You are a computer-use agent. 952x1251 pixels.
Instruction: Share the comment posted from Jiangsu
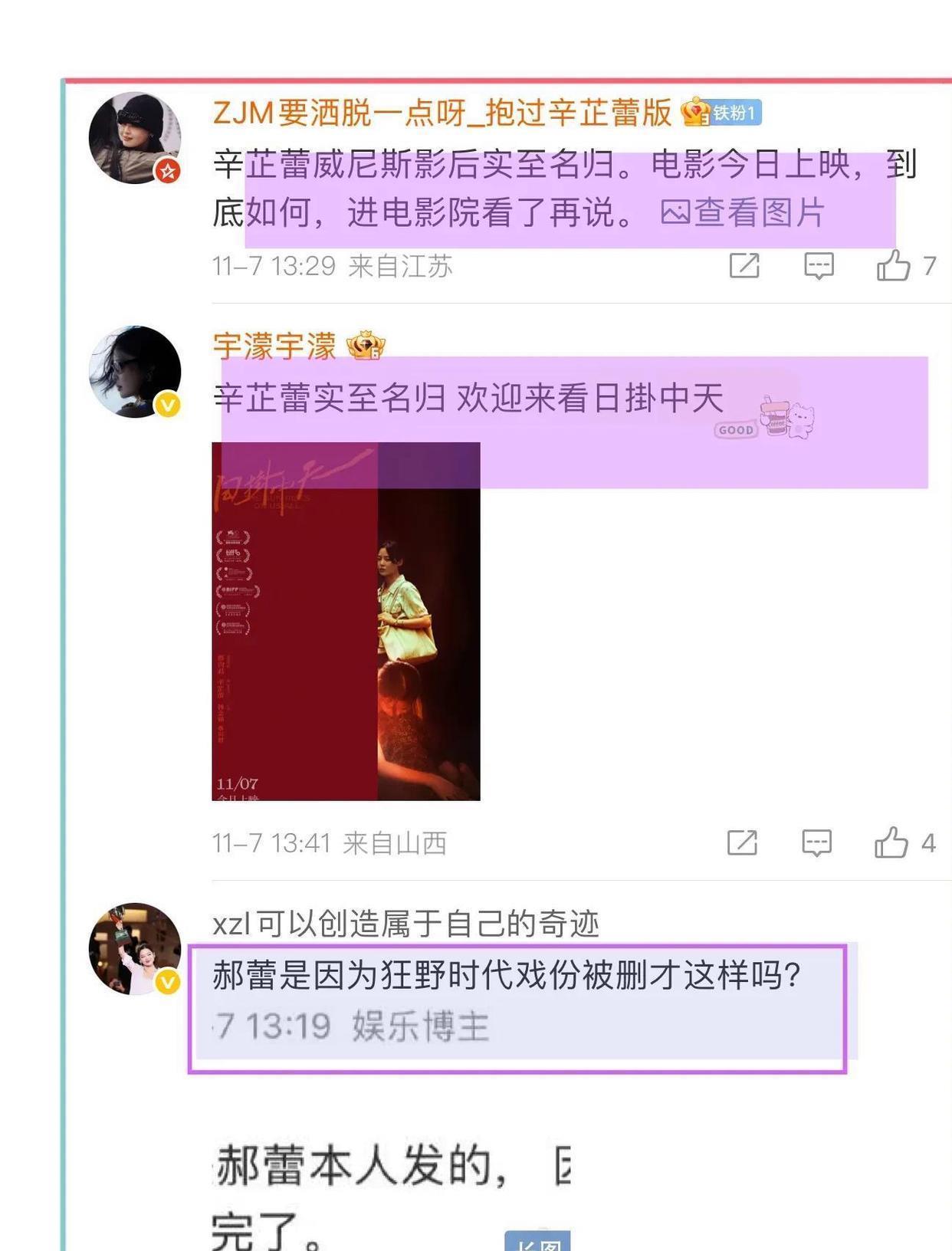pos(744,265)
